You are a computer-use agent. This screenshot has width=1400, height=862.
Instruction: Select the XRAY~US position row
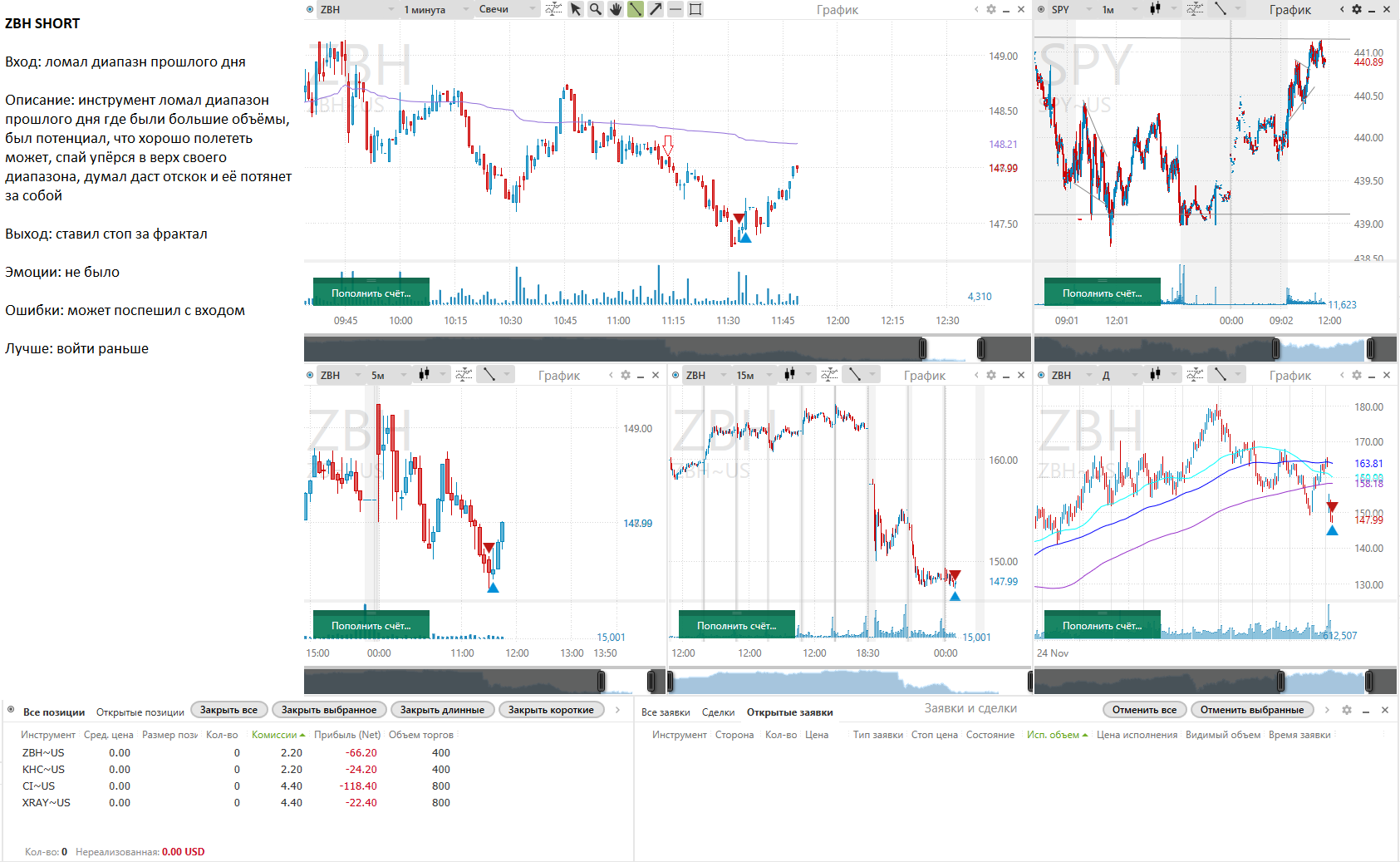[237, 802]
